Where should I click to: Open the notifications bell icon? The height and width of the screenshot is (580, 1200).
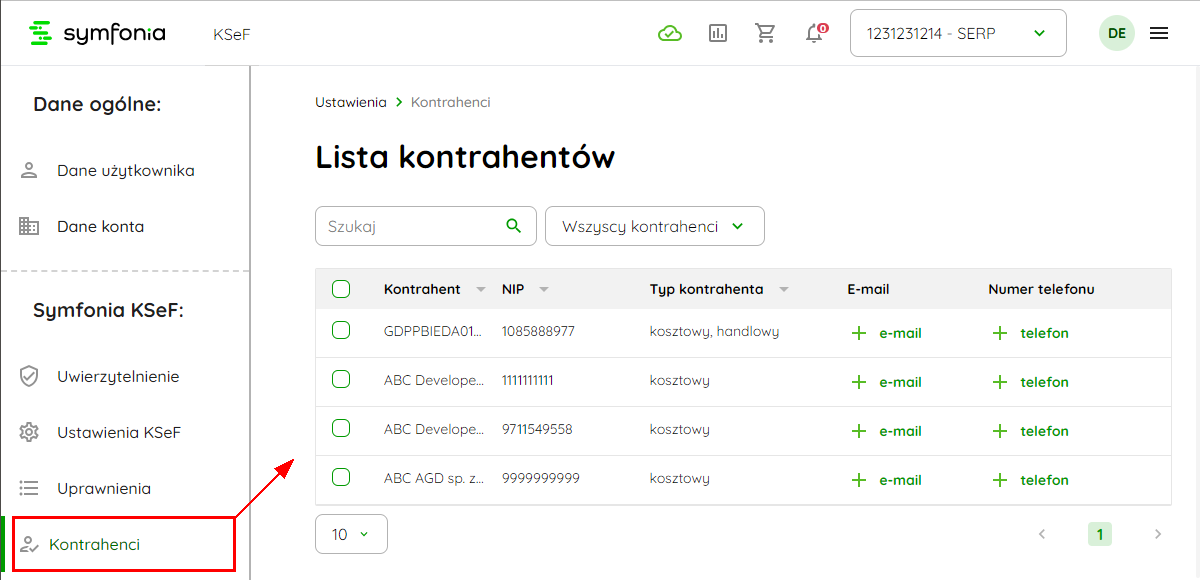coord(815,33)
